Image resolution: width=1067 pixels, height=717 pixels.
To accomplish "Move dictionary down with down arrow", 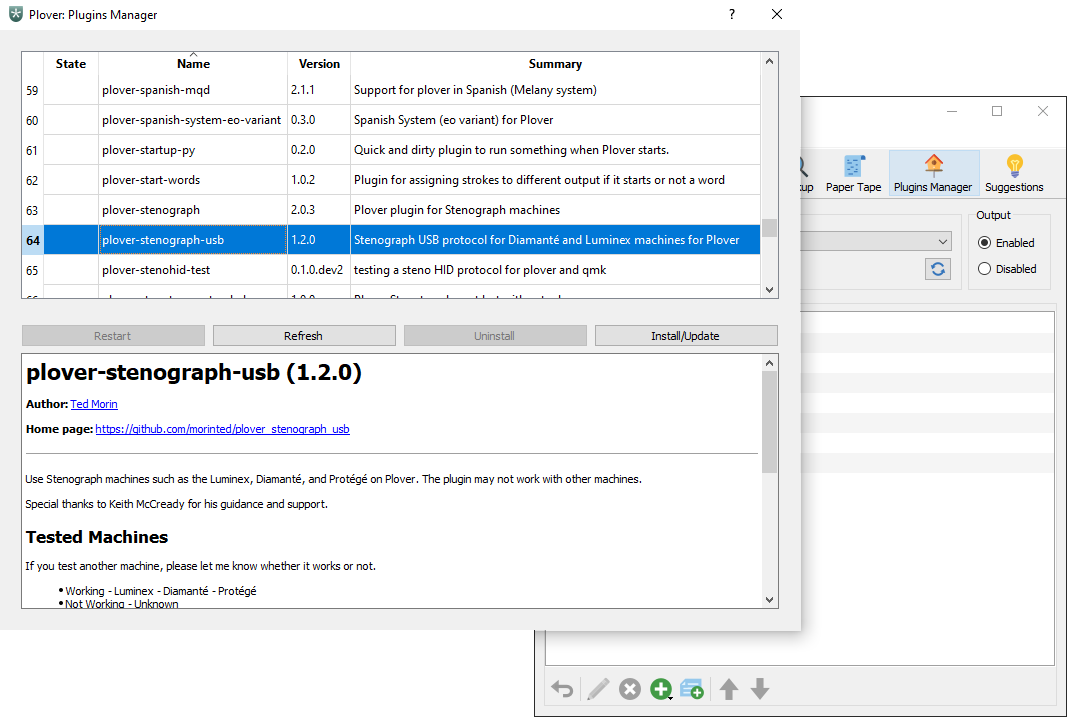I will 760,689.
